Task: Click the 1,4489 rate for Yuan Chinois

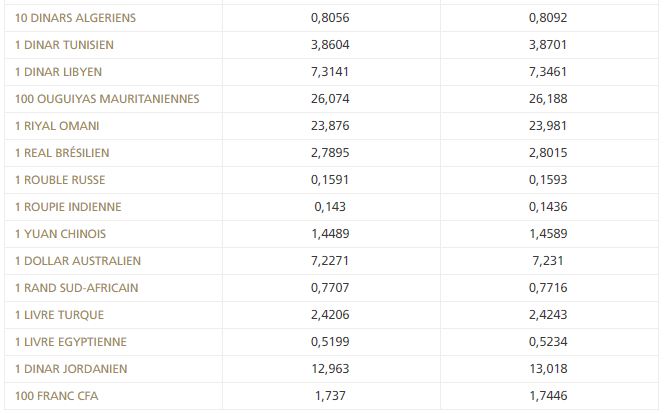Action: pyautogui.click(x=331, y=234)
